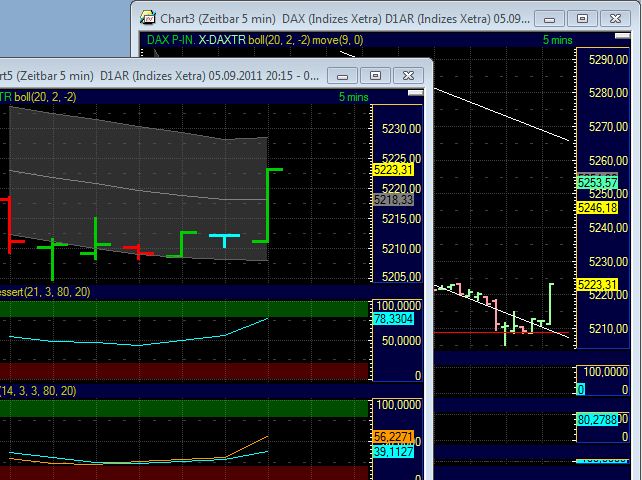
Task: Minimize the Chart3 window
Action: tap(549, 19)
